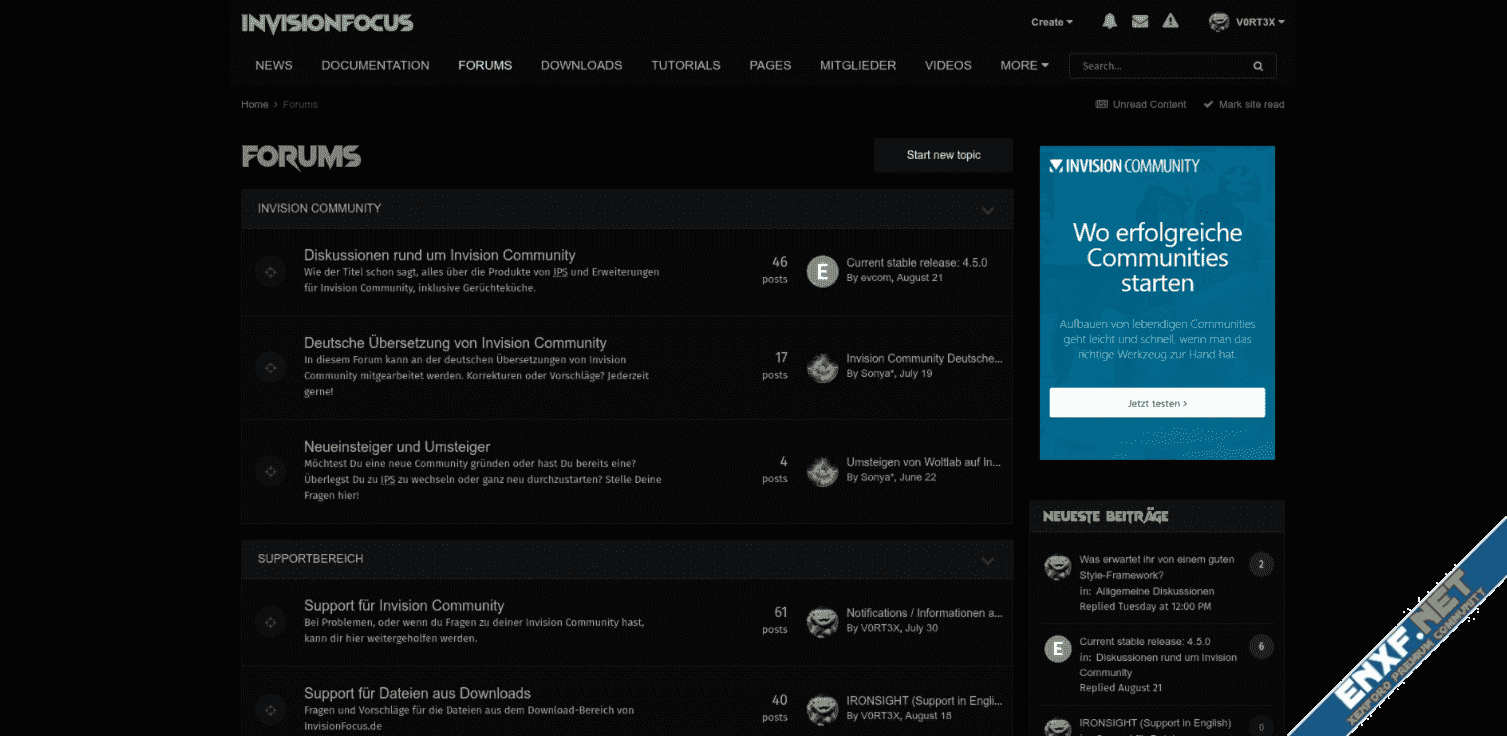Click the reports warning triangle icon
1507x736 pixels.
1170,22
